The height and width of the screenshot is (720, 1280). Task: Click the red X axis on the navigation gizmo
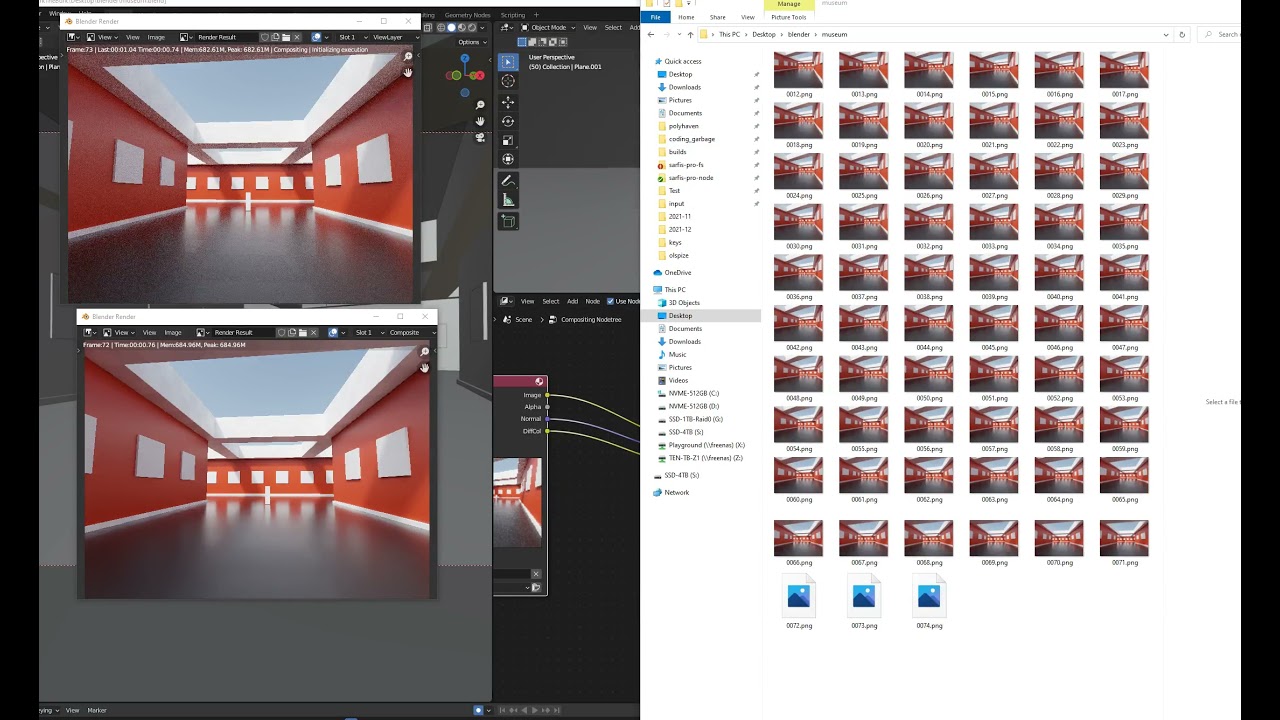[x=480, y=75]
